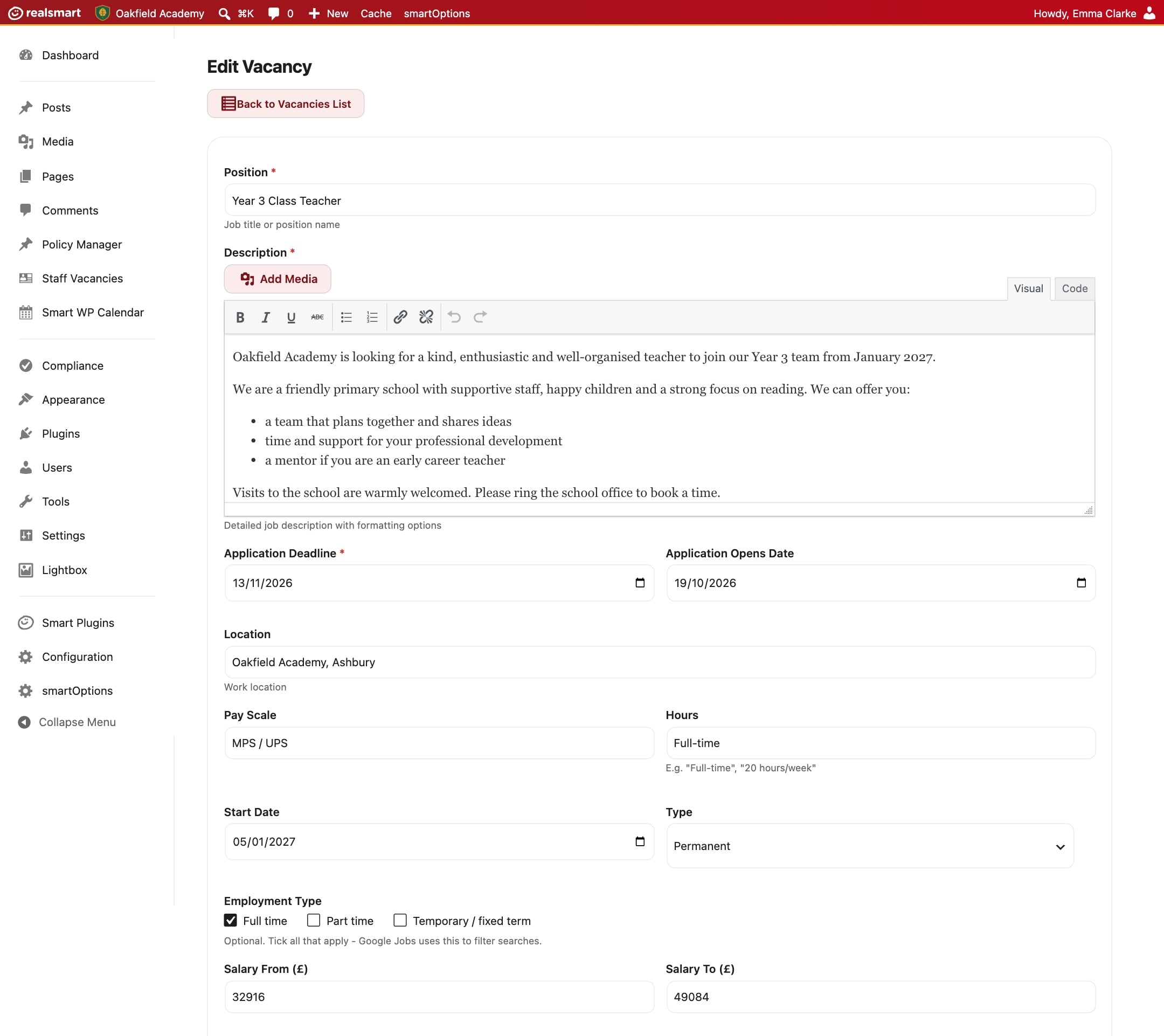
Task: Open Staff Vacancies in sidebar
Action: [82, 279]
